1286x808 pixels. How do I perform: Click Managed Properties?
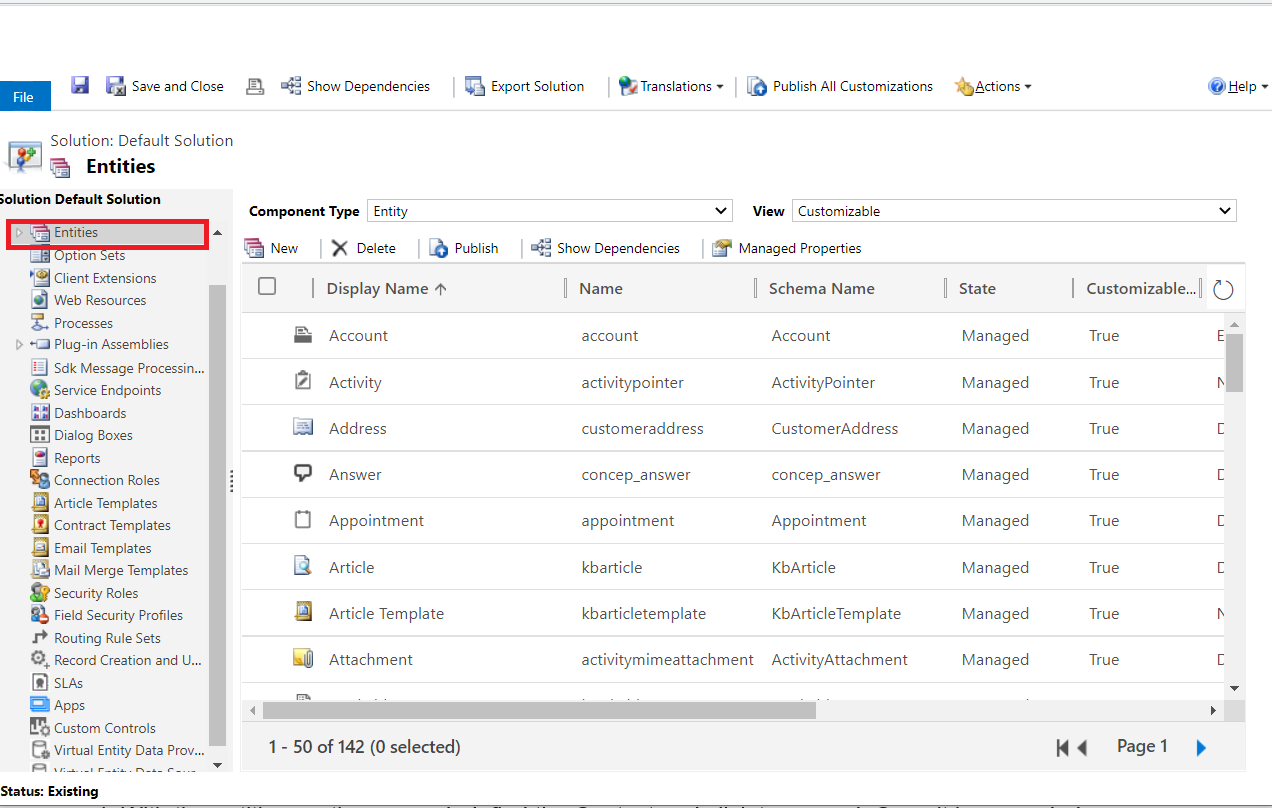787,248
